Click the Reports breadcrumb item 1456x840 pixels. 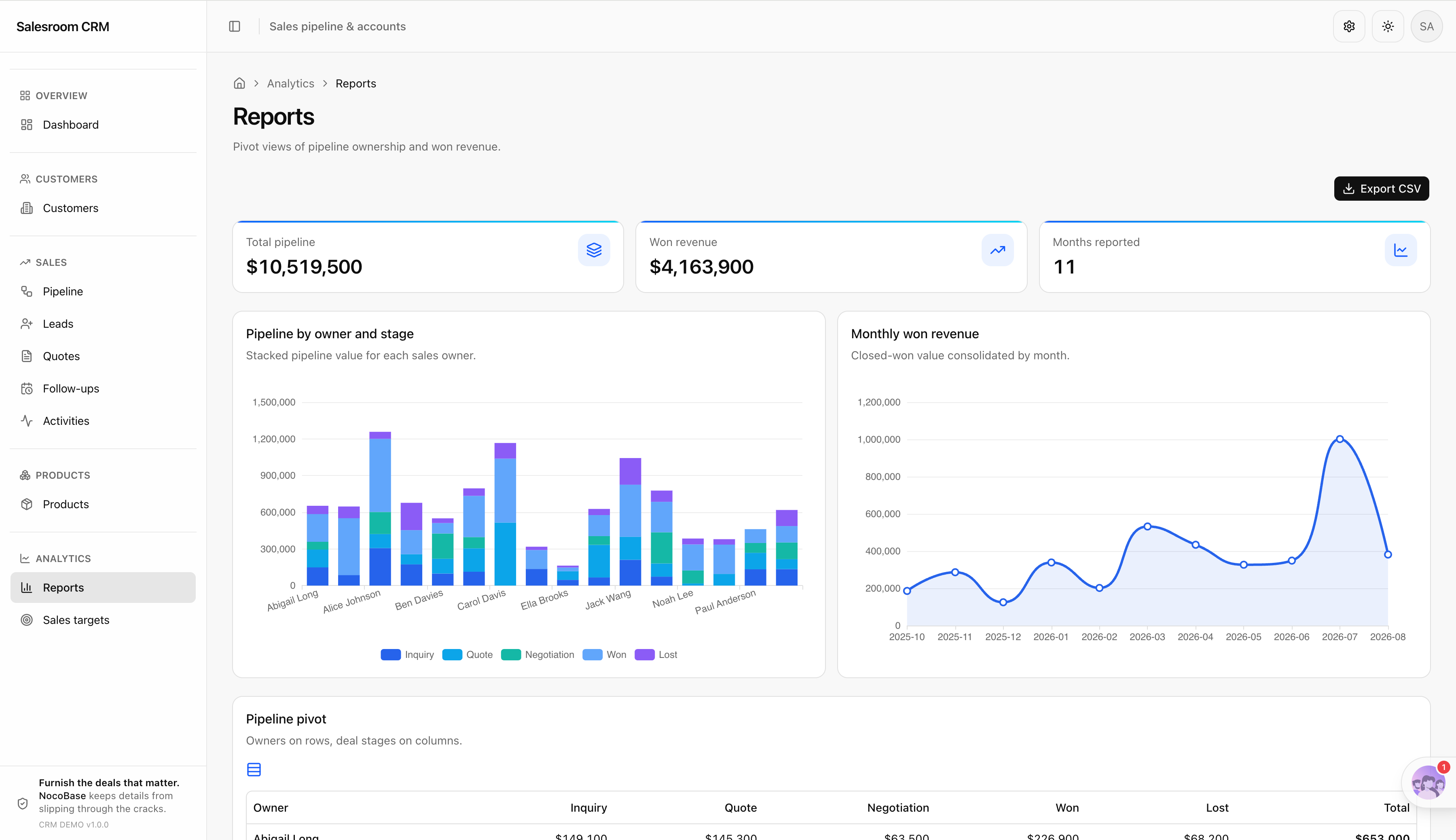[x=356, y=84]
